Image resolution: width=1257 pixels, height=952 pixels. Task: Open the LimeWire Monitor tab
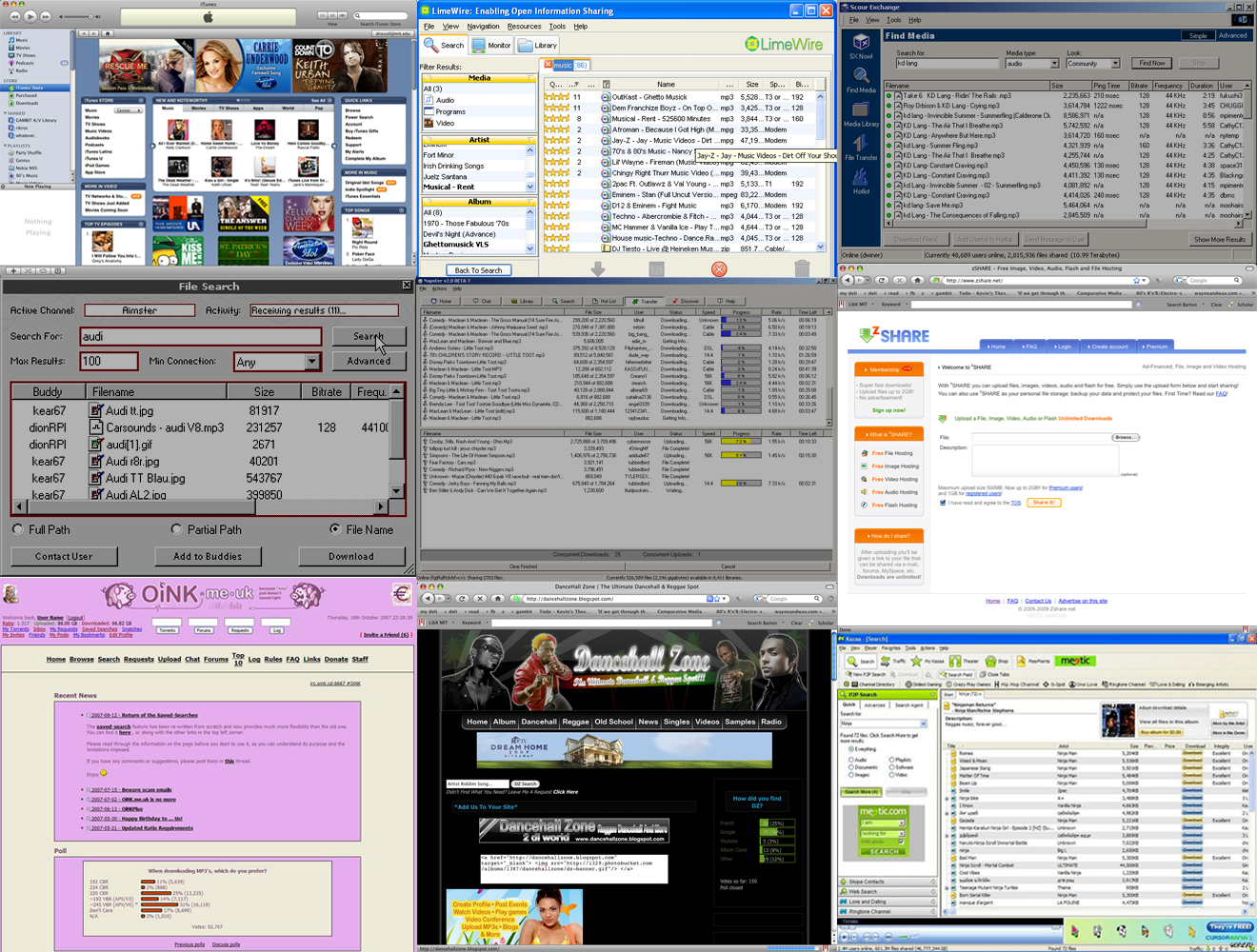[491, 45]
